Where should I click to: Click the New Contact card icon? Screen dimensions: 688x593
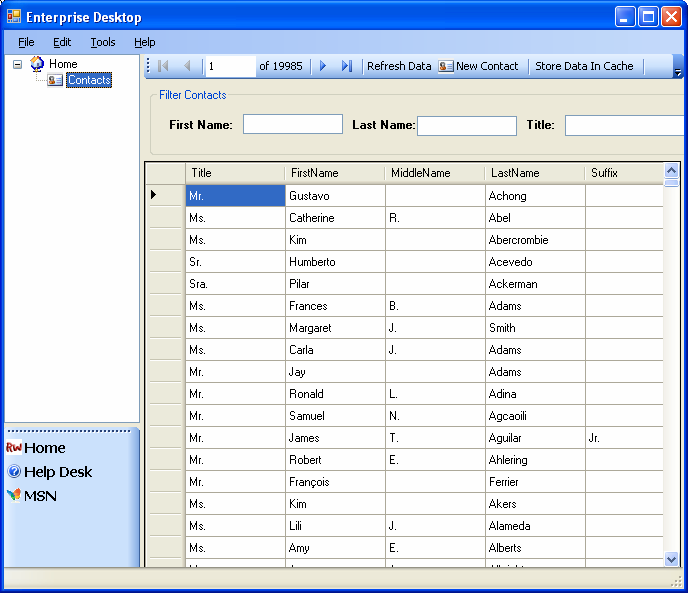[446, 66]
